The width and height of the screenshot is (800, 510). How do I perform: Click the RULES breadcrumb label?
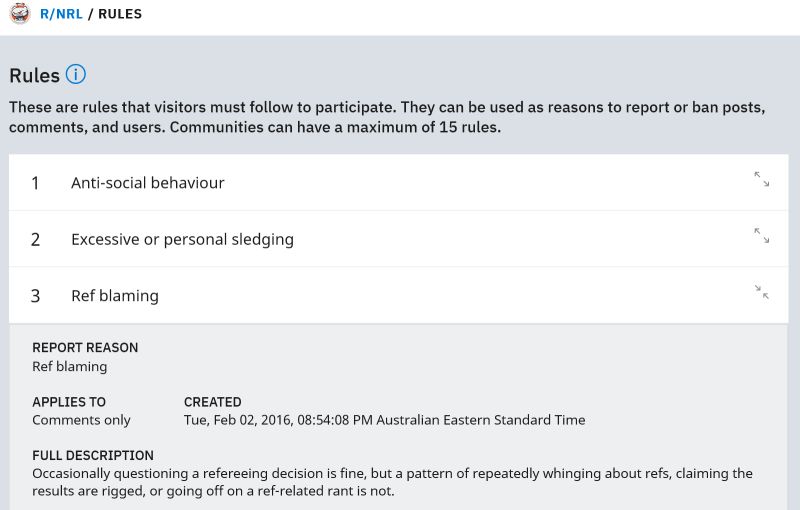point(120,14)
